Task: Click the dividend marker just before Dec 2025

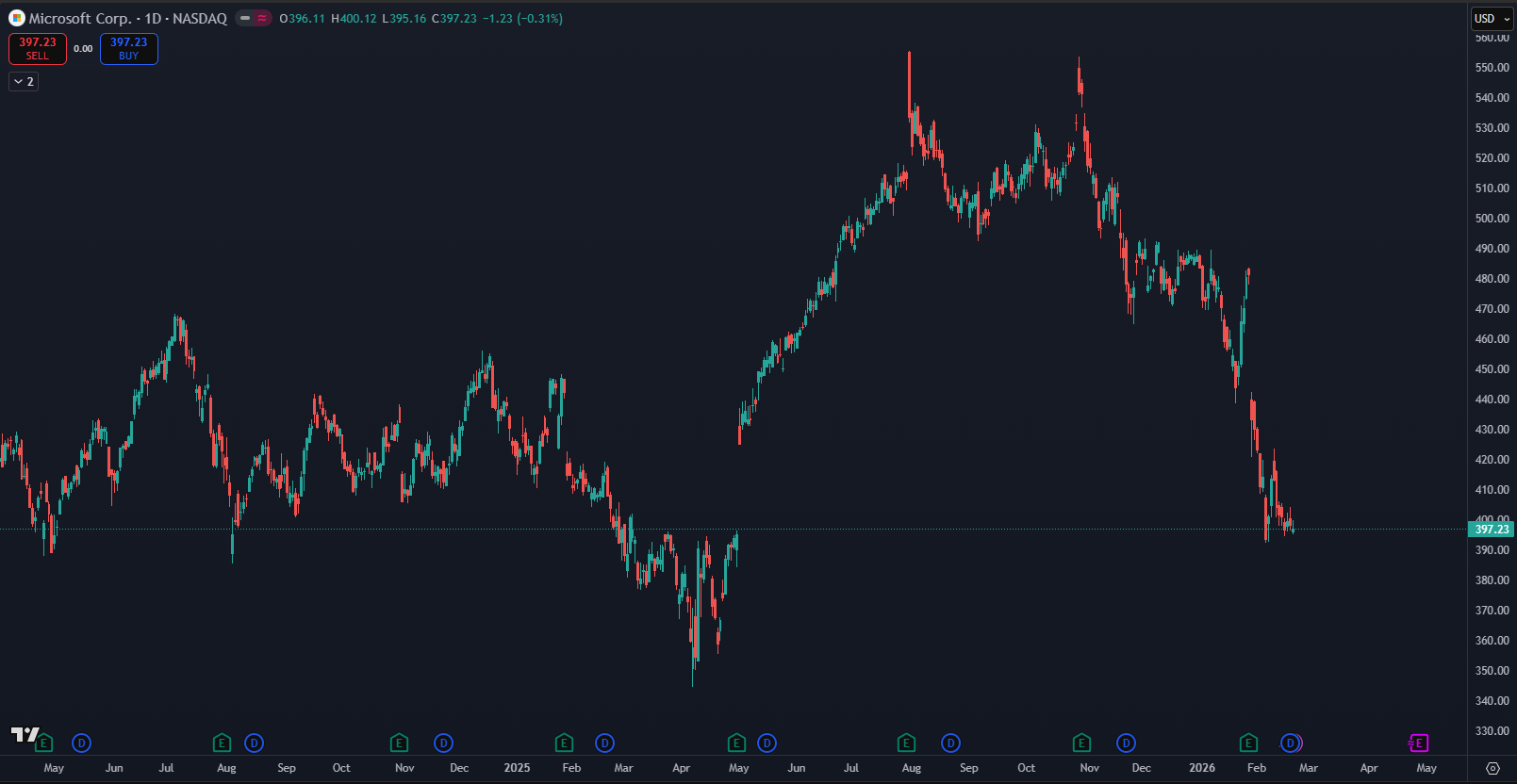Action: [1126, 743]
